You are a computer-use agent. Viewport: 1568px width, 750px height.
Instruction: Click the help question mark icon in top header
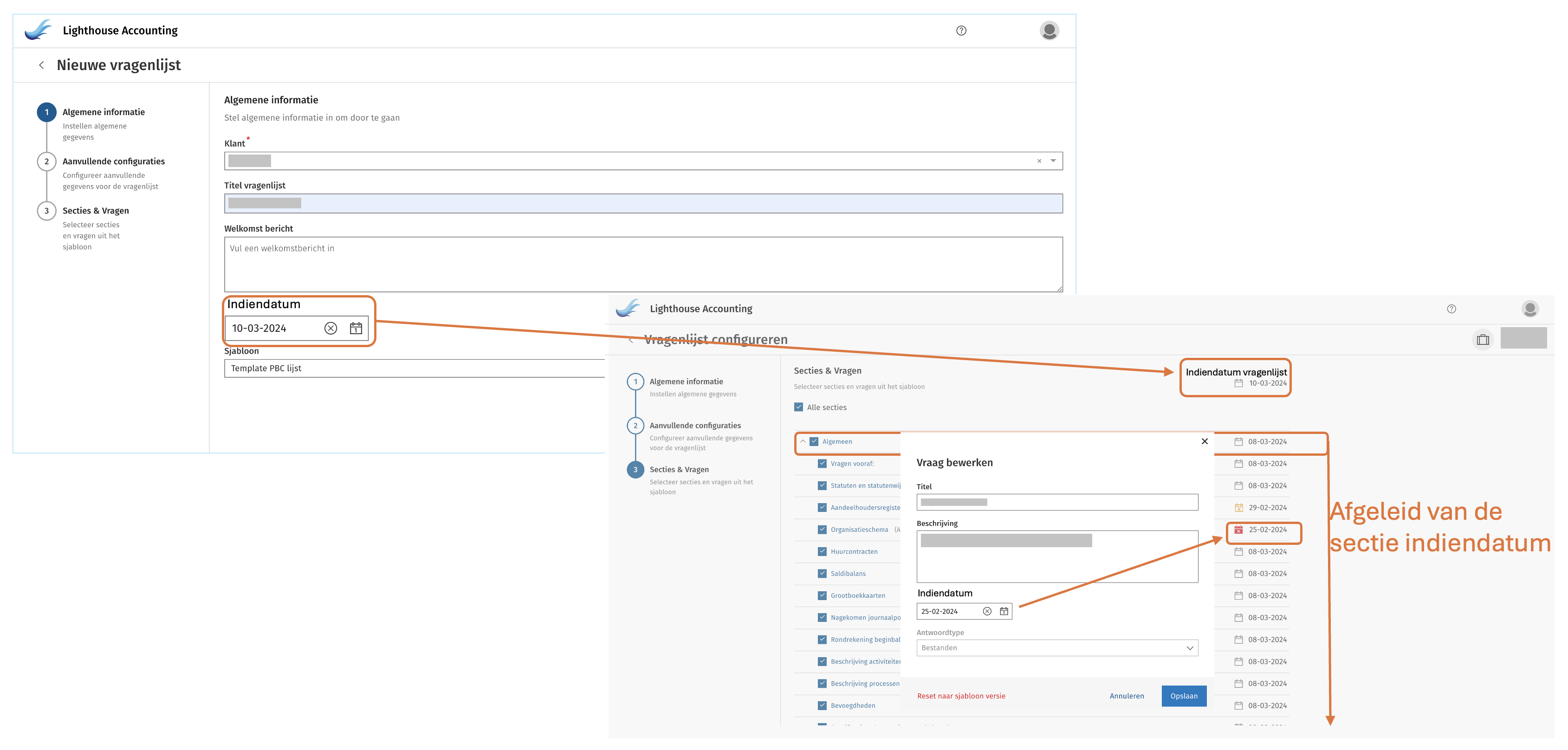[x=961, y=31]
